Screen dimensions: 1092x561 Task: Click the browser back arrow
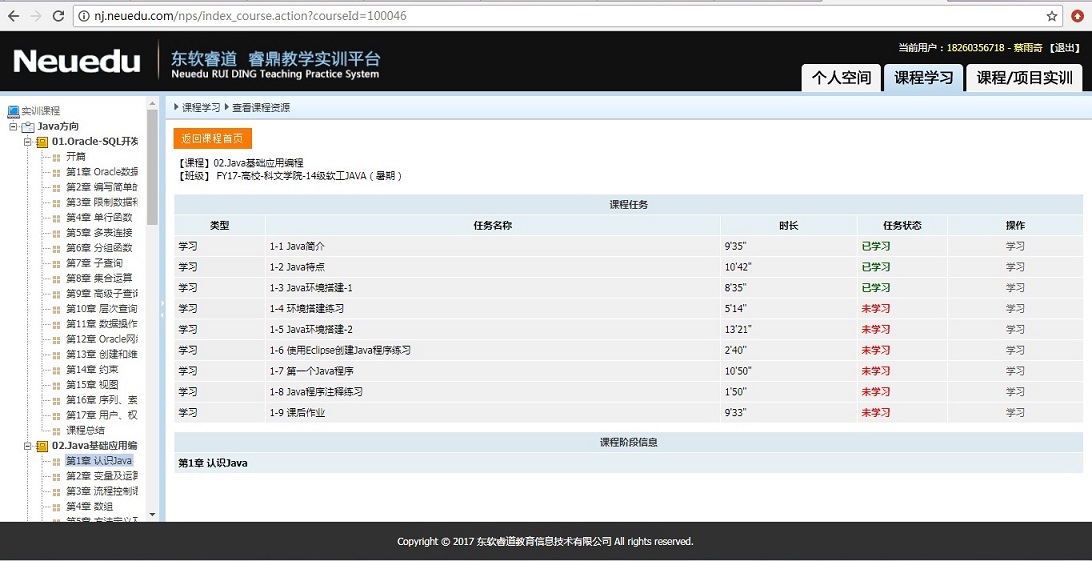13,16
